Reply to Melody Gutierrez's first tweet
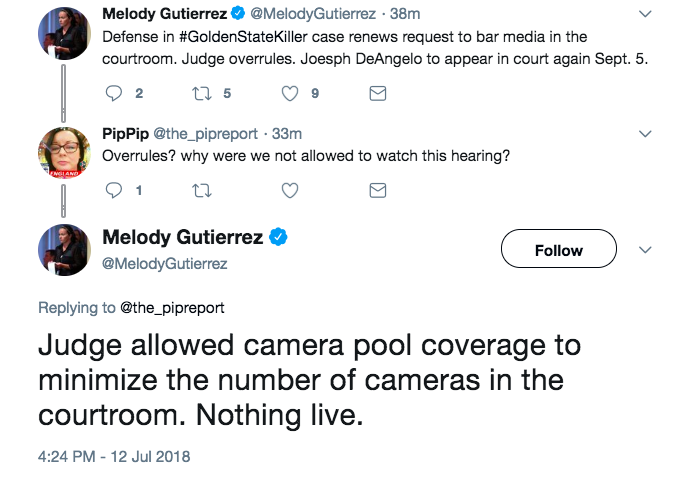Image resolution: width=687 pixels, height=478 pixels. [112, 94]
